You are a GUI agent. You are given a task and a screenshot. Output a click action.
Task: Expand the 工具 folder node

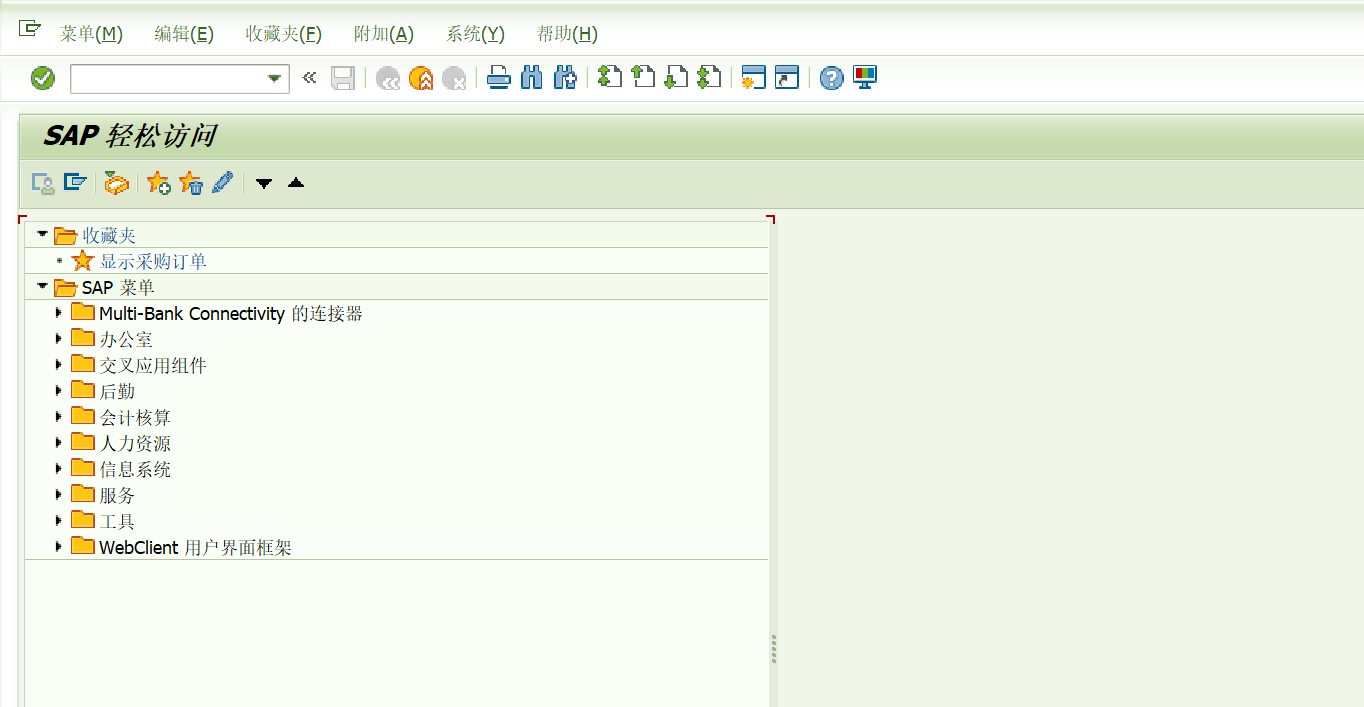point(60,521)
